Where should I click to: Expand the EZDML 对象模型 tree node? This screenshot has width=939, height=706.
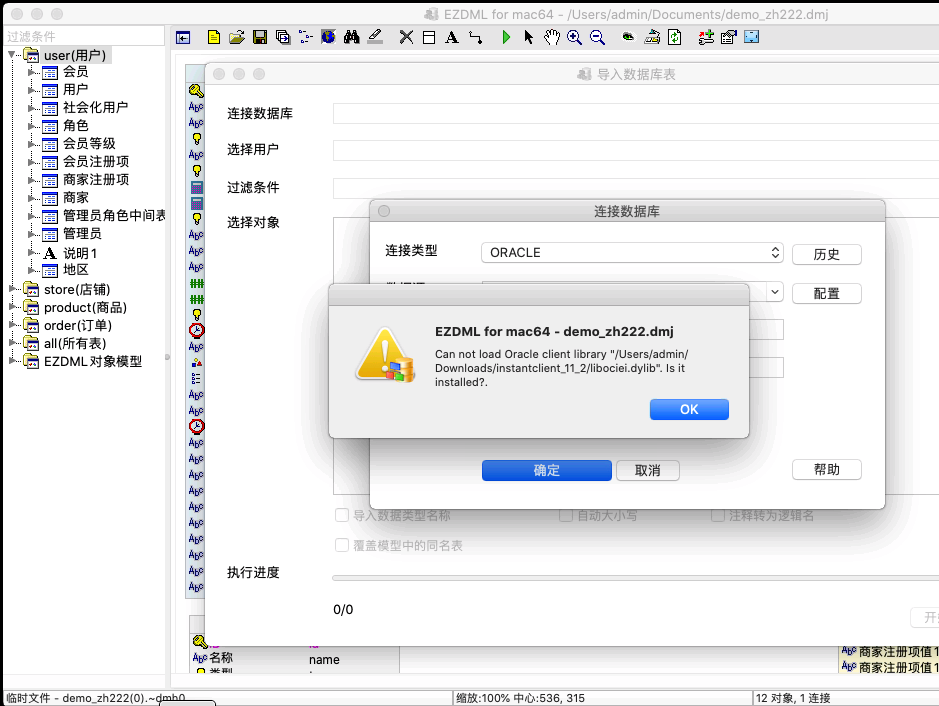(x=12, y=361)
